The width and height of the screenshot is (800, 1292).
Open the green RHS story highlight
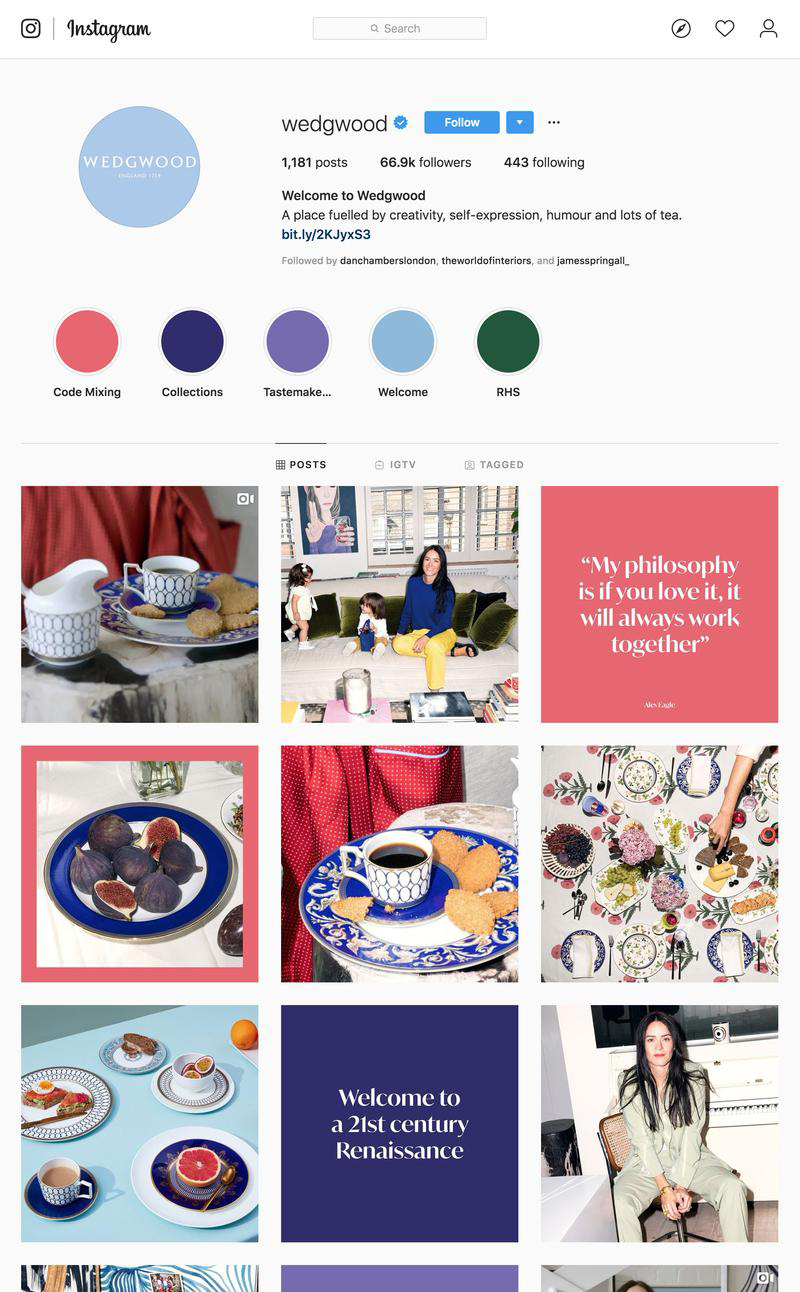tap(508, 341)
